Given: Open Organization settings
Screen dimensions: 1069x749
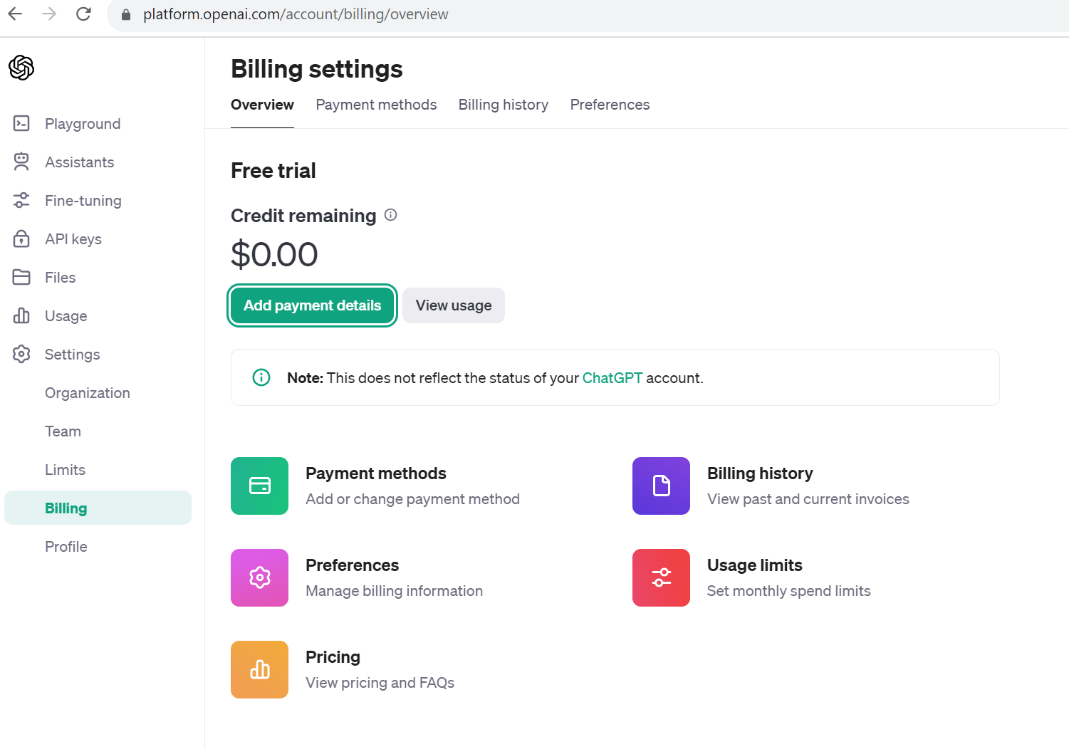Looking at the screenshot, I should 87,393.
